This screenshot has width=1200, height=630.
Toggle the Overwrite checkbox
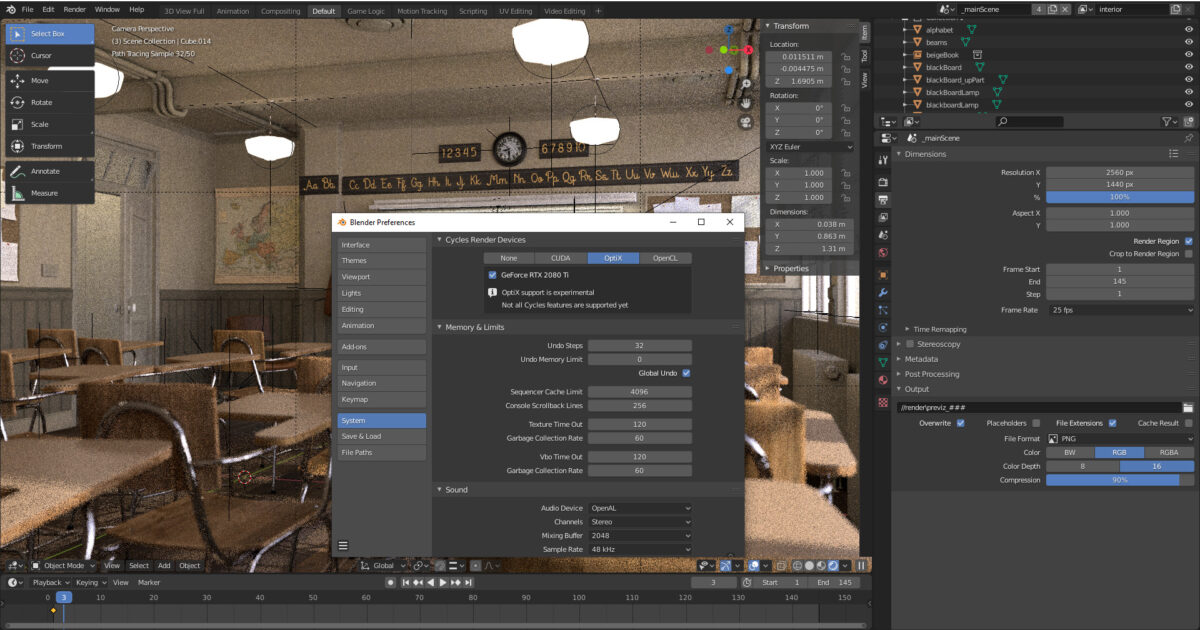(960, 423)
